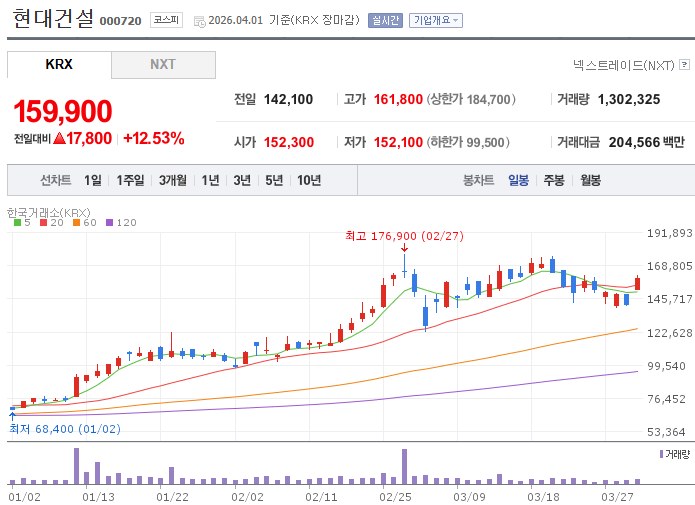Click the red 20-day moving average legend swatch
The width and height of the screenshot is (695, 505).
coord(43,223)
